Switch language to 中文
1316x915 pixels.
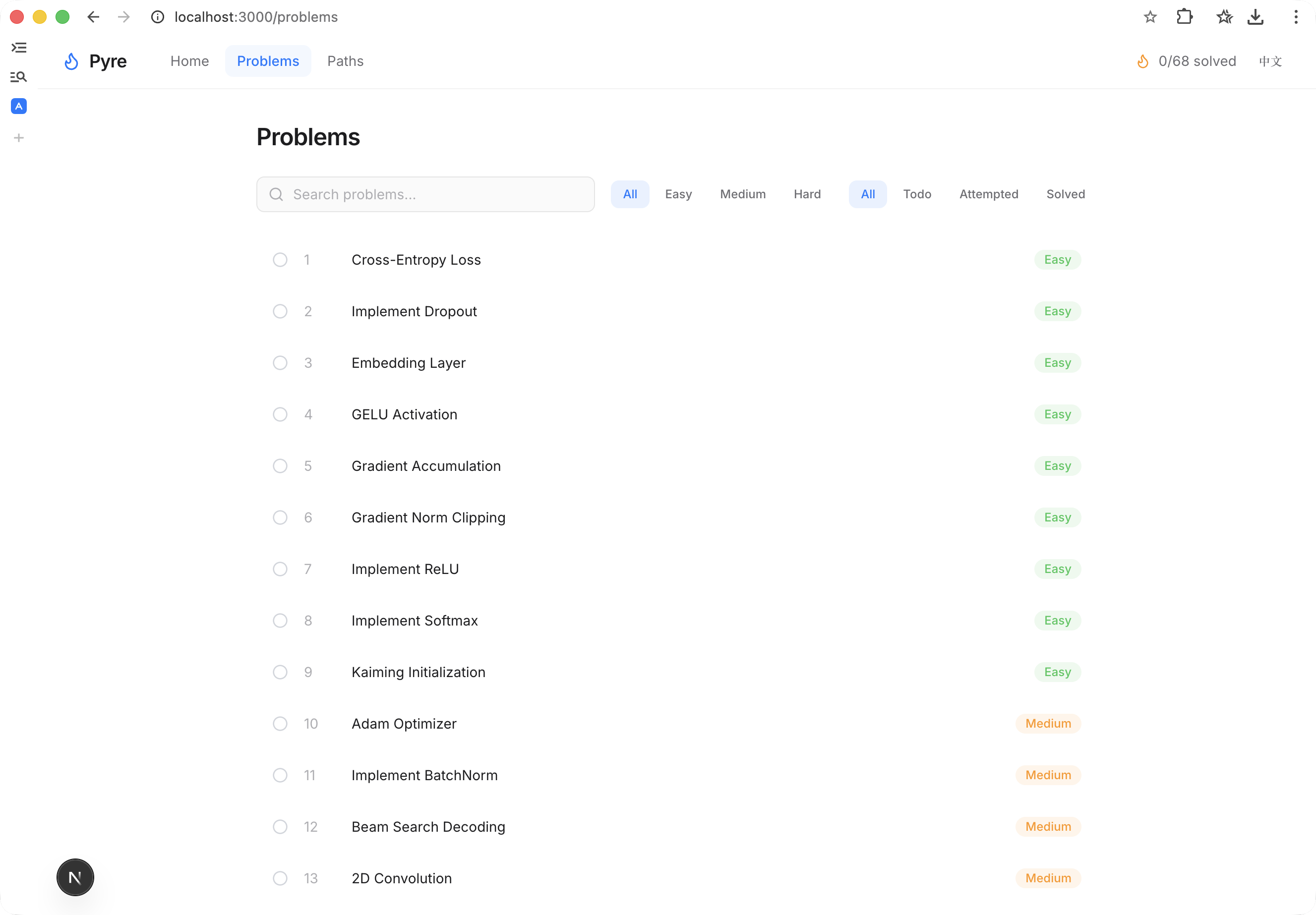[x=1270, y=61]
